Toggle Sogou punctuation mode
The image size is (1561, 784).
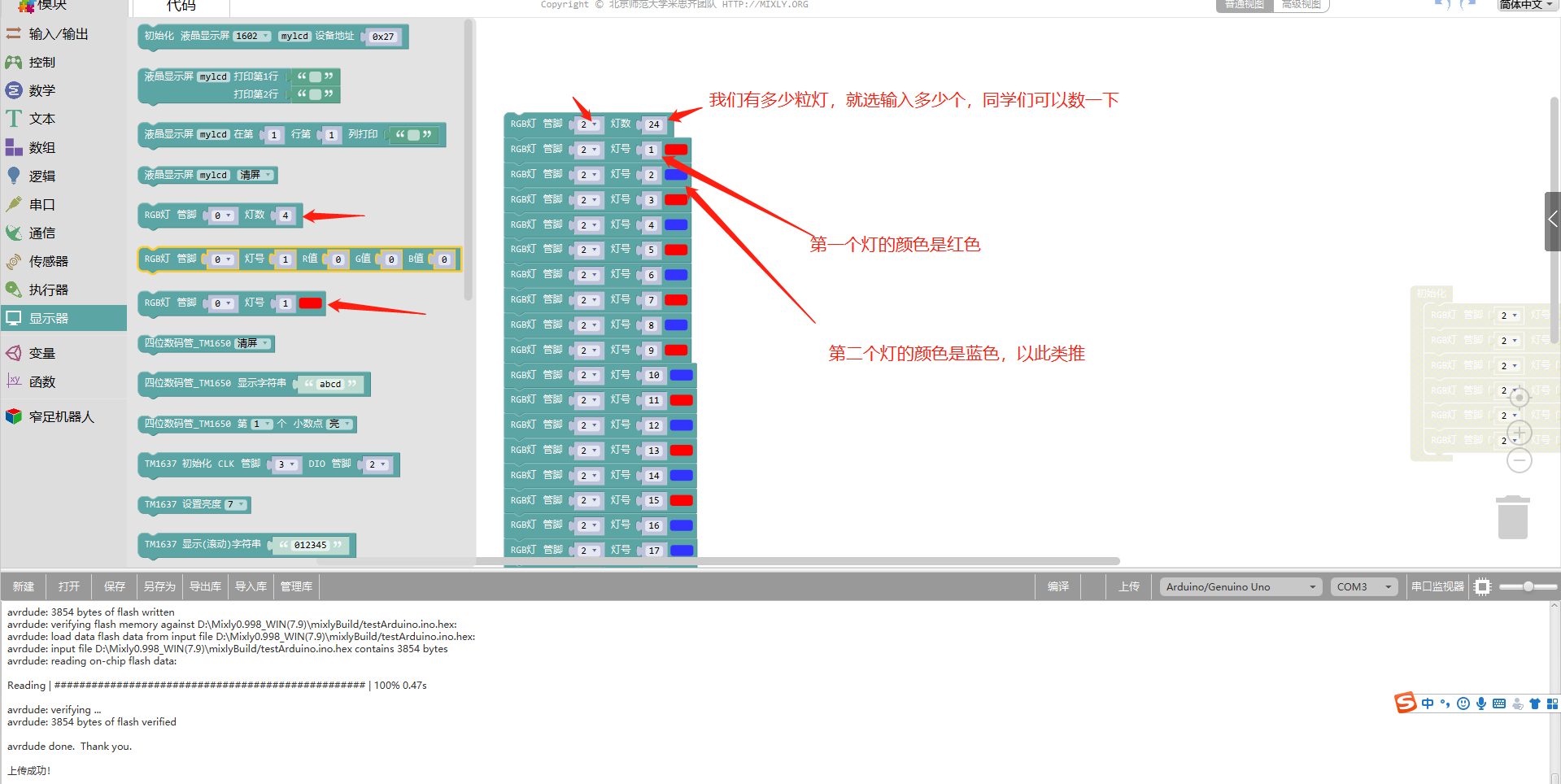click(x=1445, y=703)
